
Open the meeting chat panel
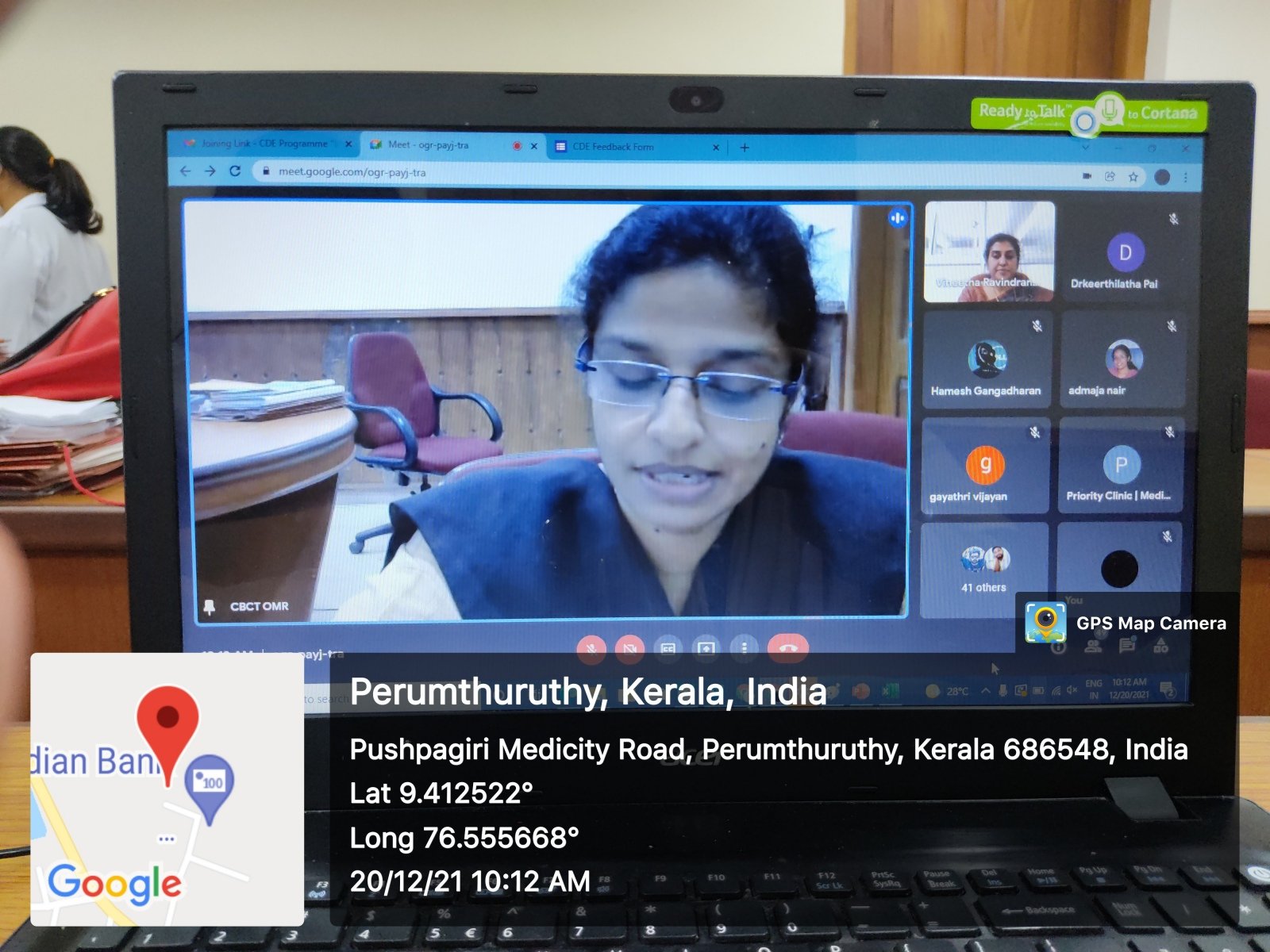pyautogui.click(x=1126, y=646)
